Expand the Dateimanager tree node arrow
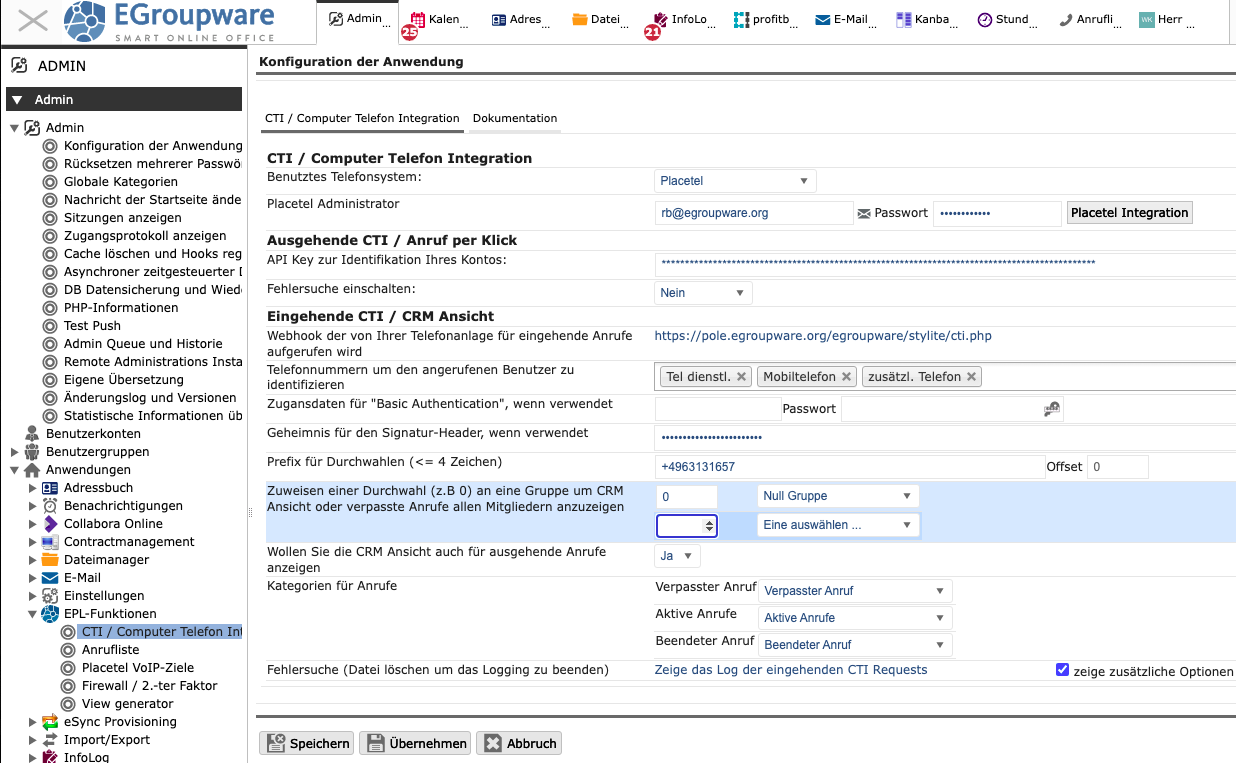Image resolution: width=1236 pixels, height=763 pixels. [32, 560]
